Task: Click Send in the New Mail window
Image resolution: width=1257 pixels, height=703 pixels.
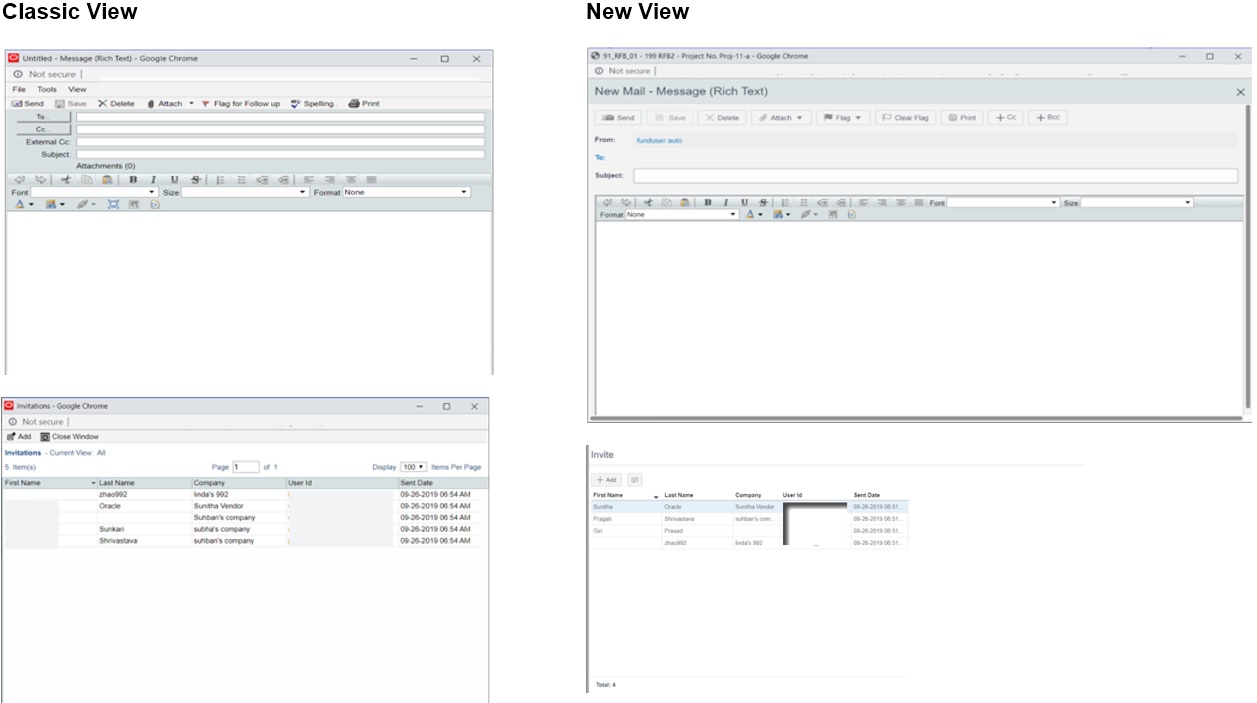Action: click(618, 118)
